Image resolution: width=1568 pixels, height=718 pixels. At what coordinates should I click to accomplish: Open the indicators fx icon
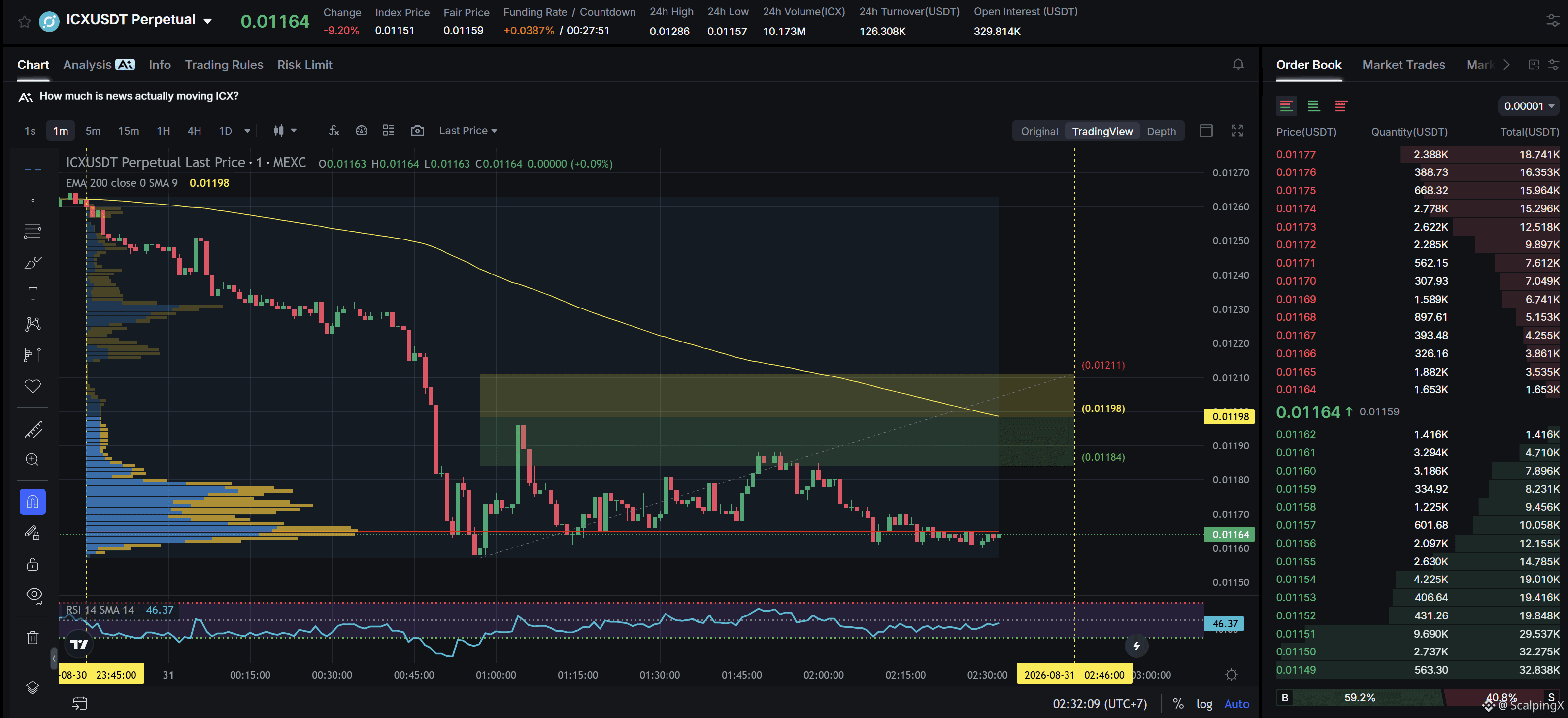coord(334,130)
